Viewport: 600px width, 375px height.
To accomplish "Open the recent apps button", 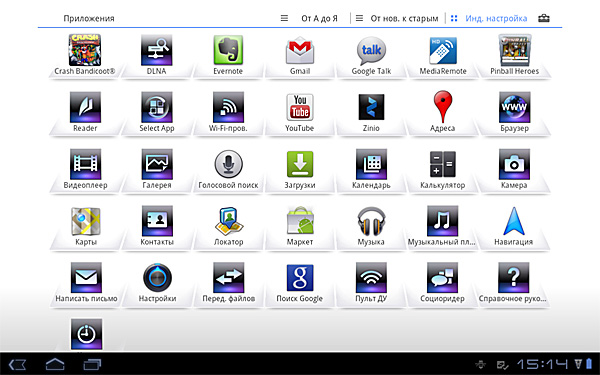I will tap(92, 364).
